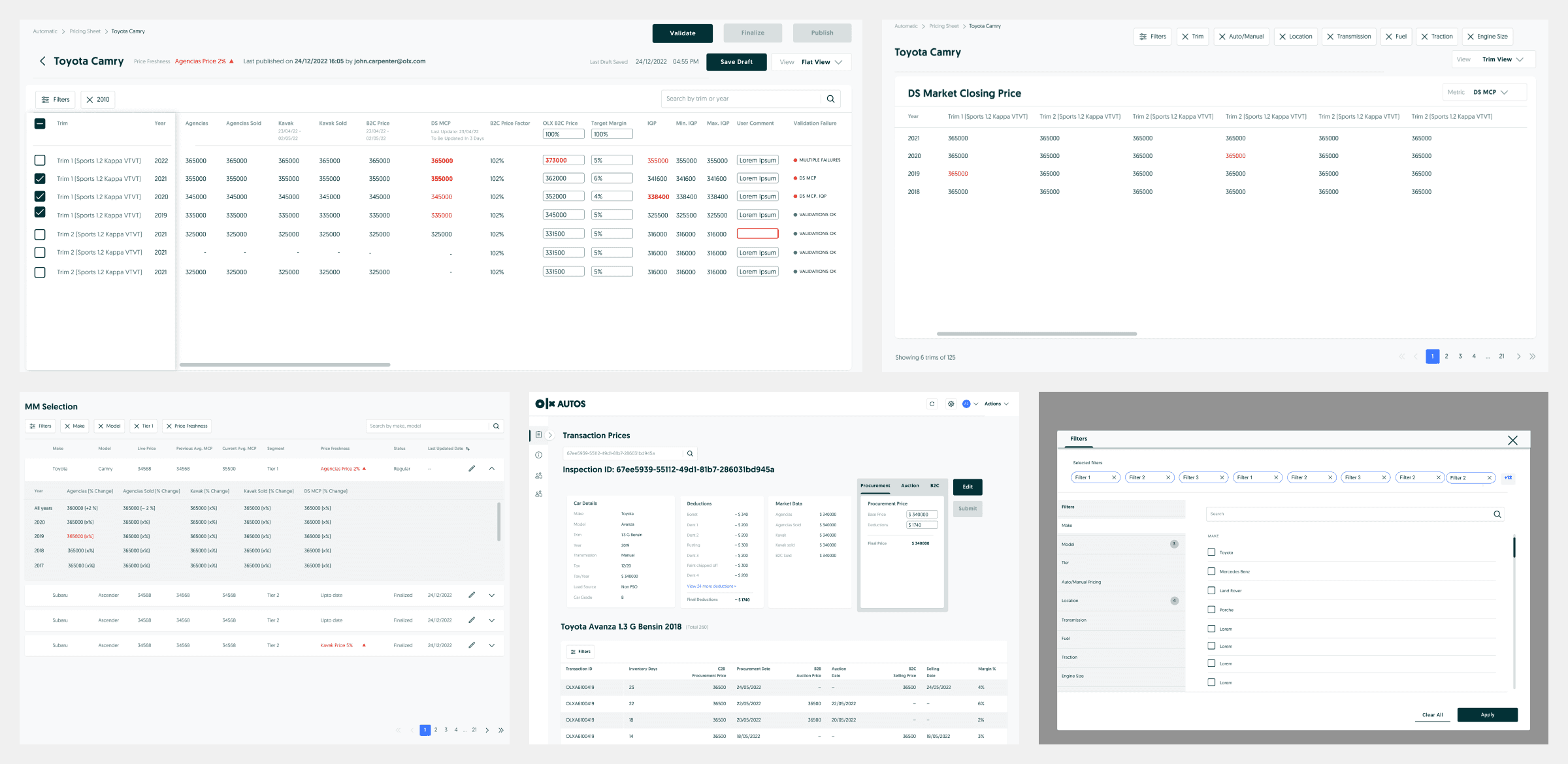Close the Filters dialog with the X
Image resolution: width=1568 pixels, height=764 pixels.
click(1512, 440)
